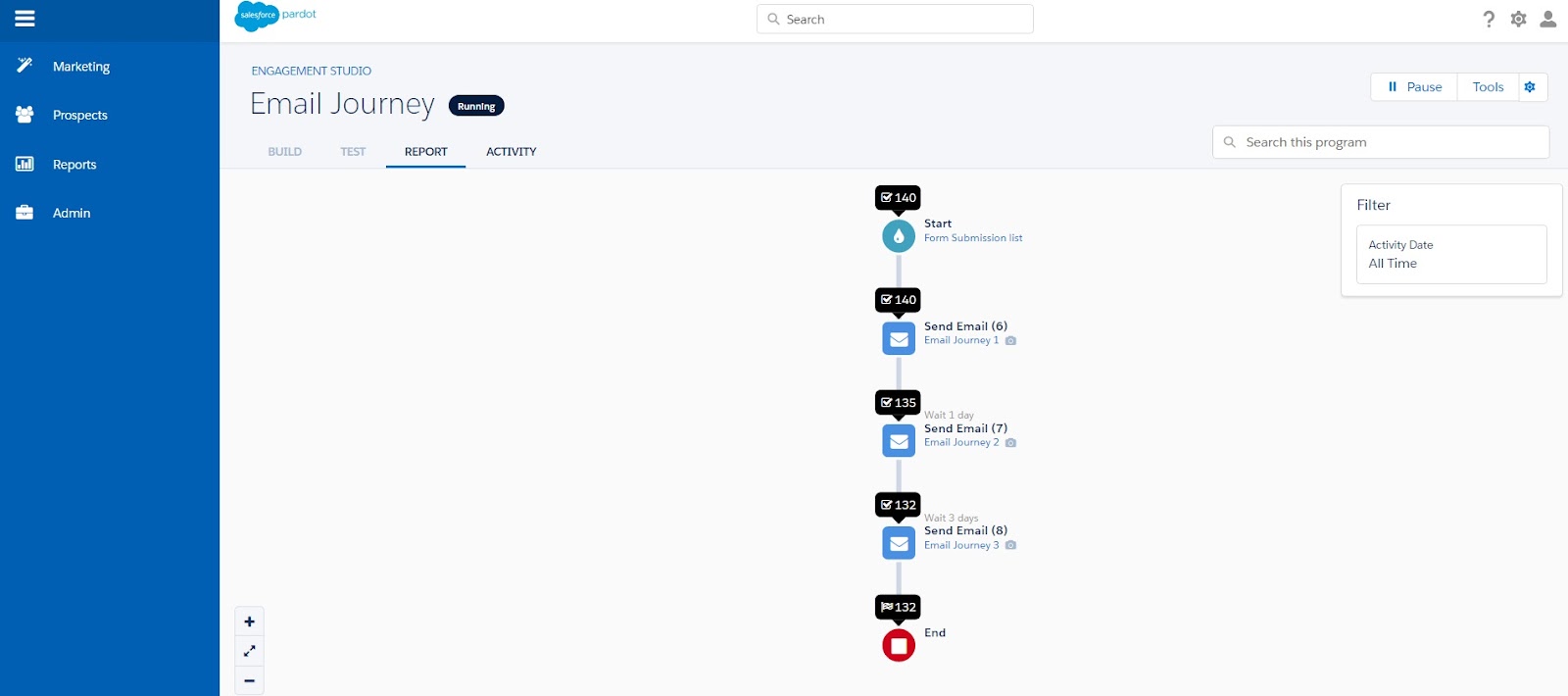Click the Start droplet node icon
This screenshot has width=1568, height=696.
click(899, 236)
